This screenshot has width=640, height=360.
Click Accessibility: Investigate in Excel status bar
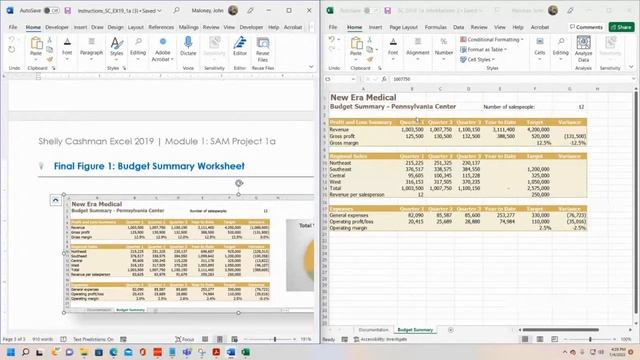(x=380, y=339)
